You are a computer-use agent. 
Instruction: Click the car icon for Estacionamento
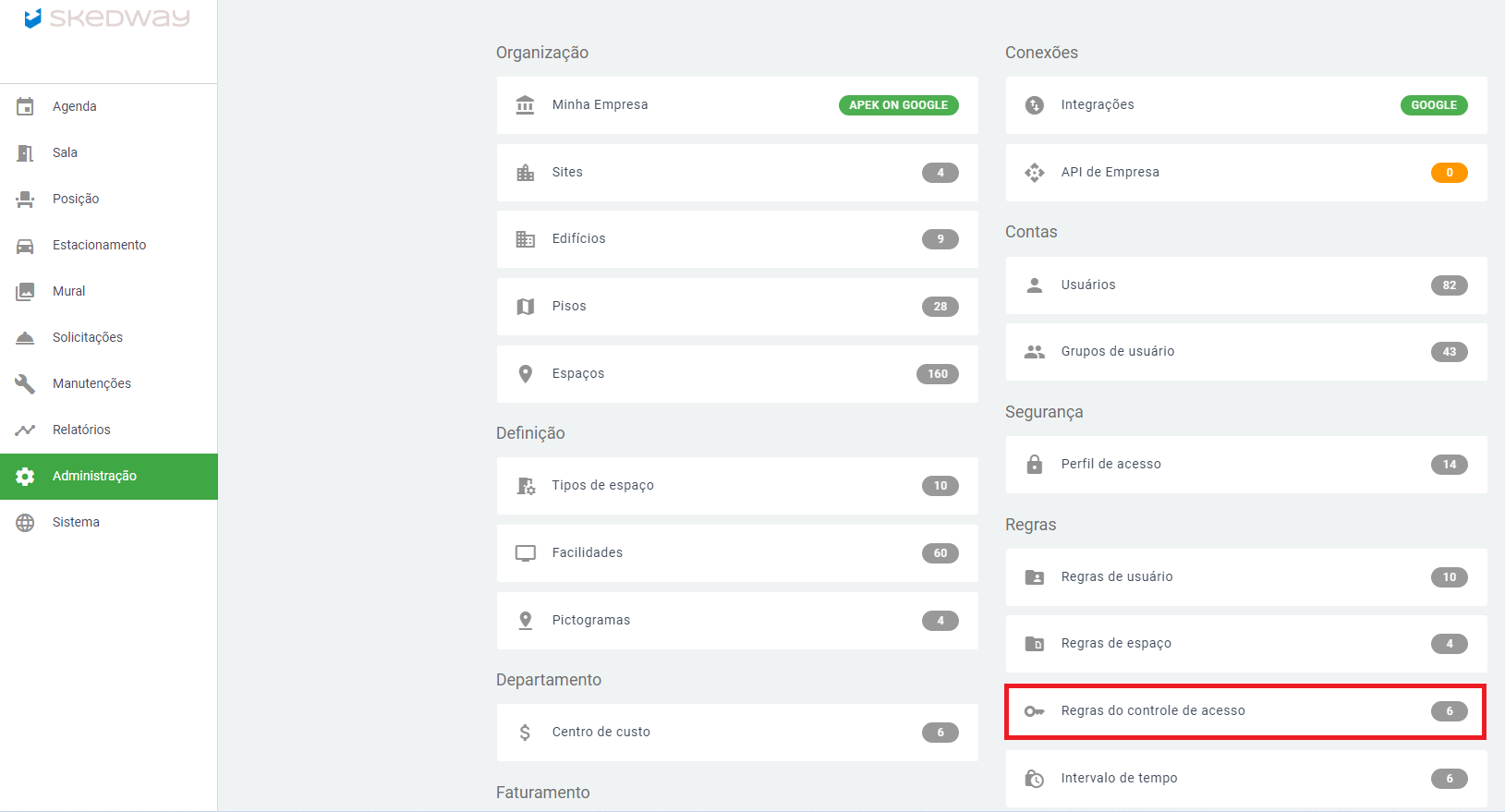tap(25, 246)
